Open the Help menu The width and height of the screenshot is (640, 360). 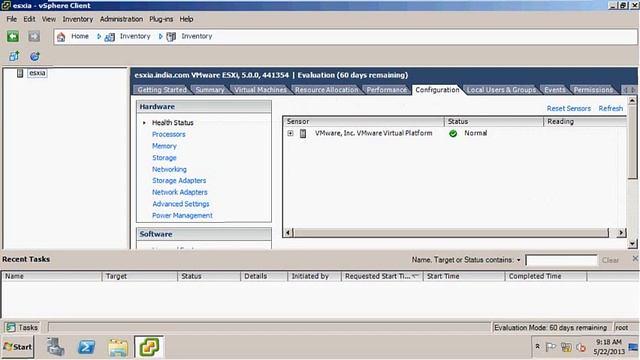pyautogui.click(x=186, y=19)
